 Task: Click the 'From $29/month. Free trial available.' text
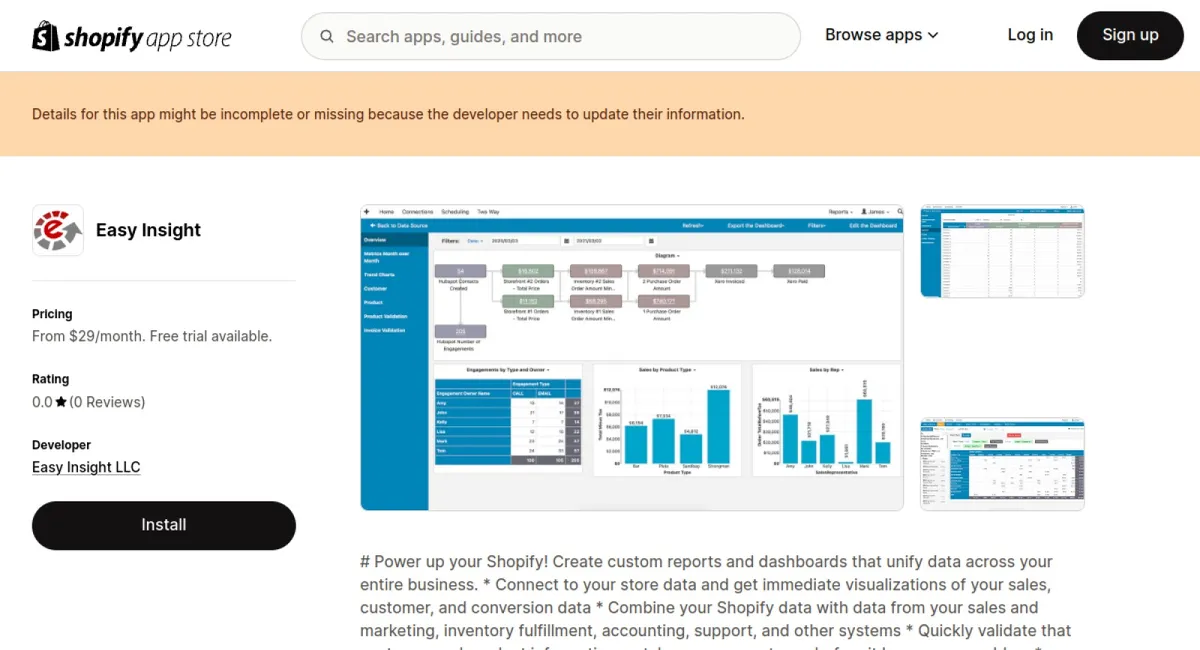pos(152,336)
